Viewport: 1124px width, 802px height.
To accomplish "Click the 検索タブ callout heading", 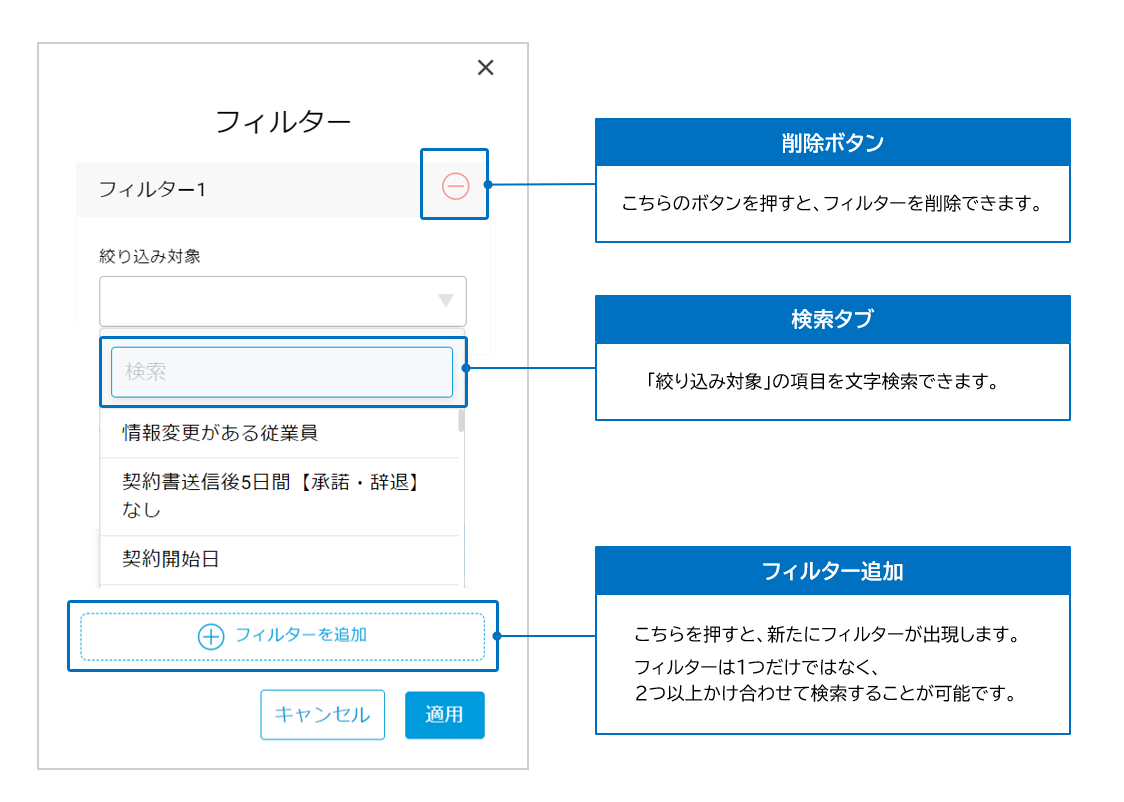I will point(832,320).
